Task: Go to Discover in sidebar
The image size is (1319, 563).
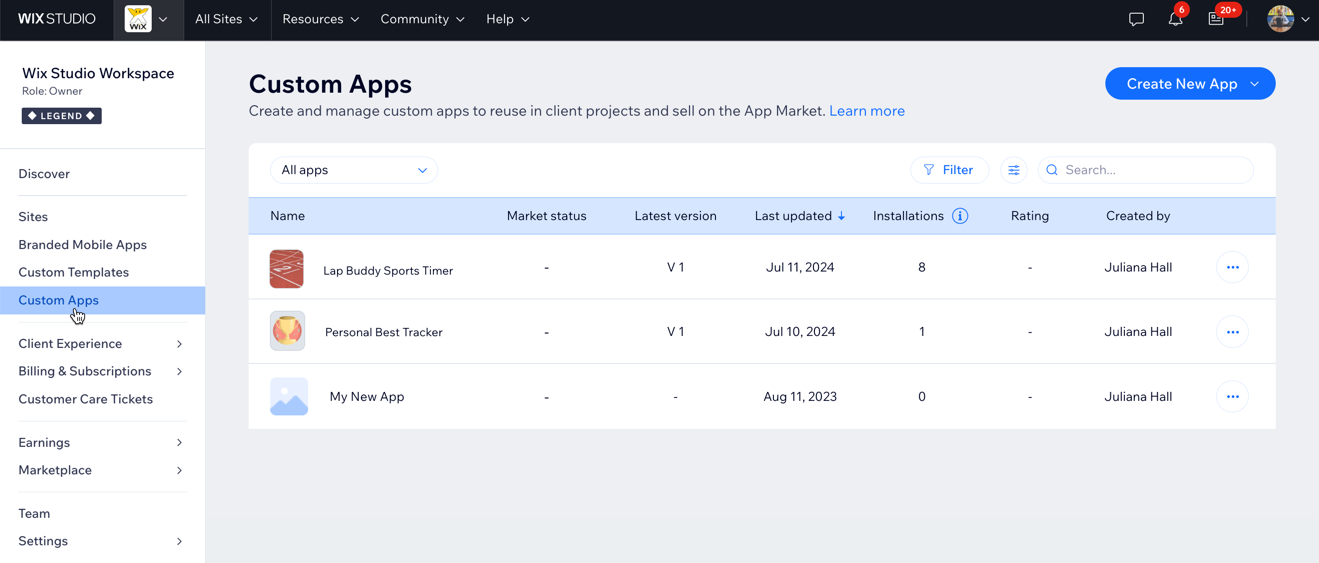Action: click(x=44, y=174)
